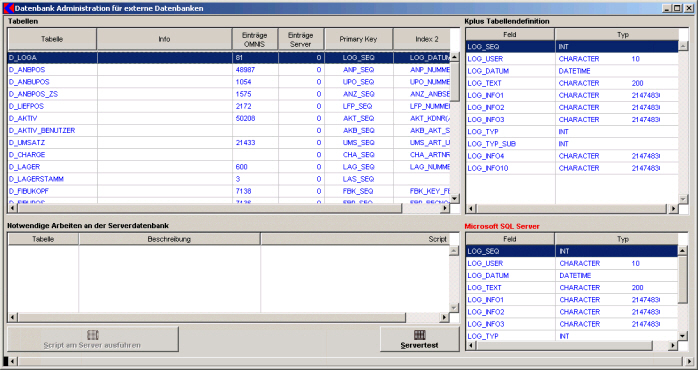Screen dimensions: 698x370
Task: Select LOG_INFO4 in Kplus Tabellendefinition
Action: [572, 156]
